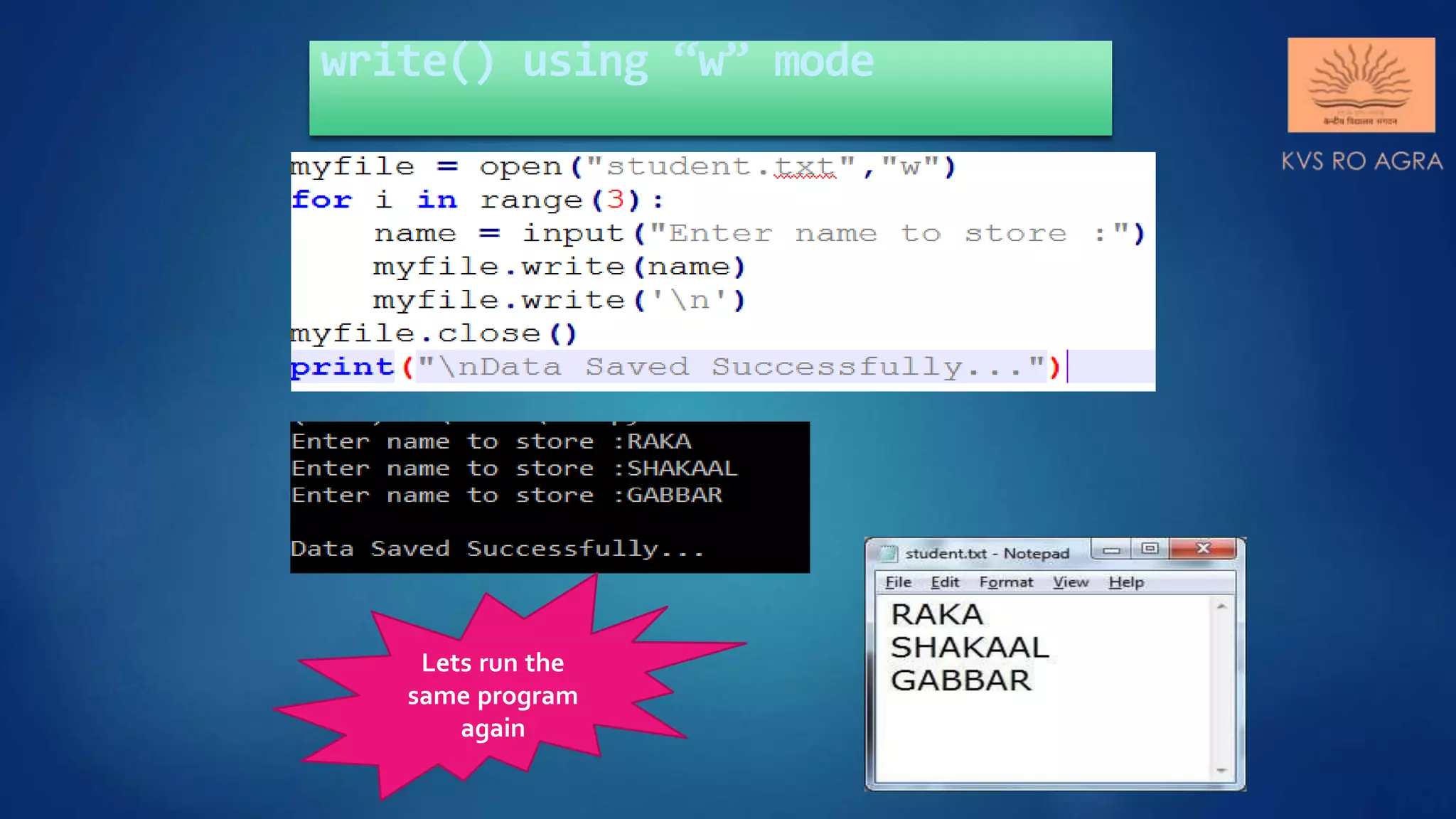Open the Format menu in Notepad

[x=1005, y=582]
